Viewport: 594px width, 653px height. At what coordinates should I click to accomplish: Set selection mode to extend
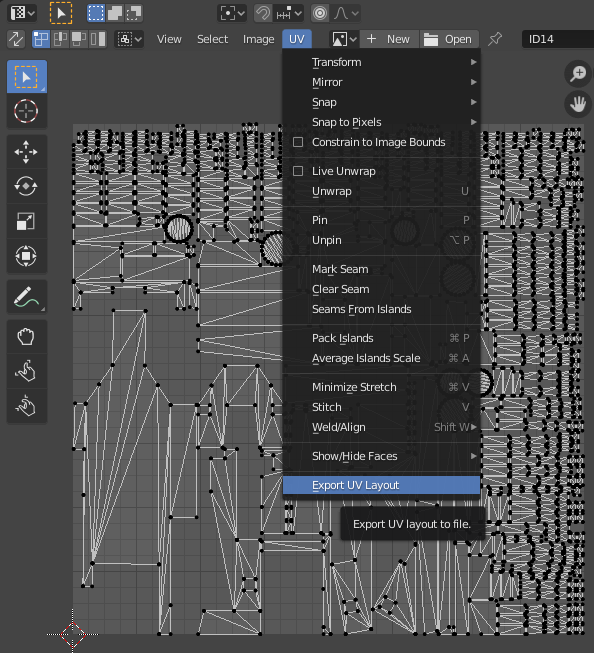(115, 13)
